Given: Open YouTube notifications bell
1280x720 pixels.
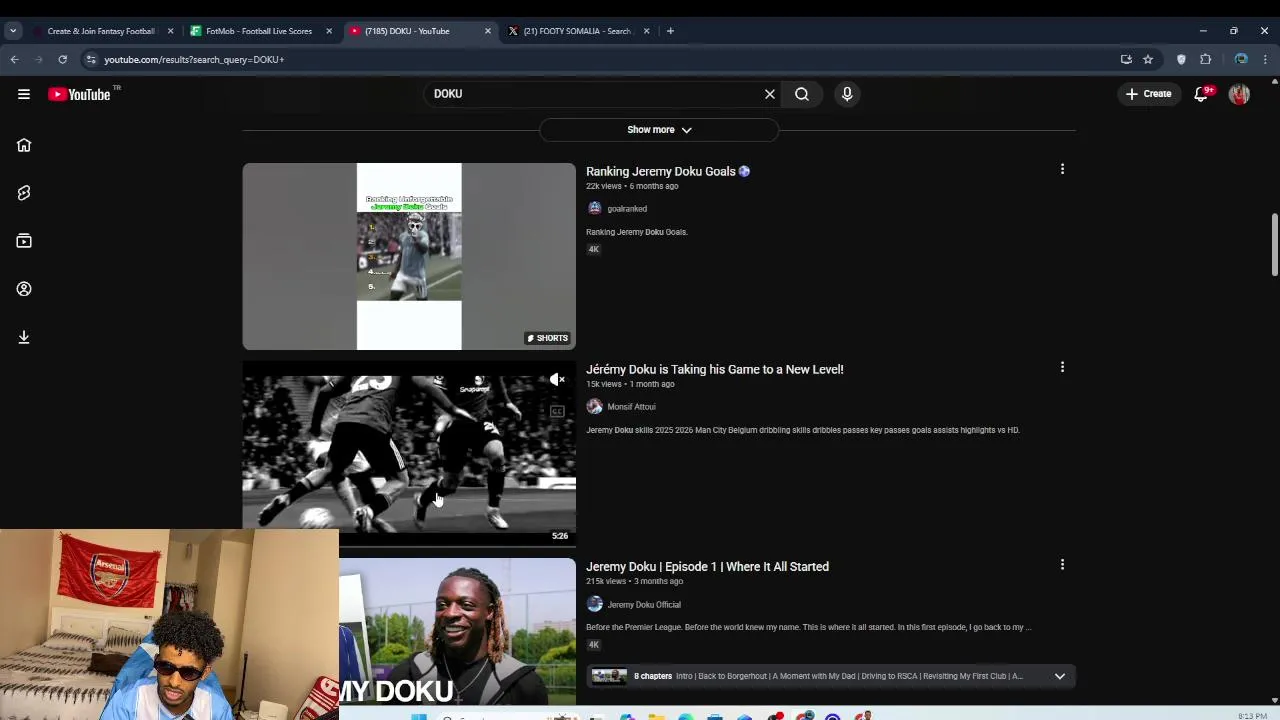Looking at the screenshot, I should coord(1202,94).
